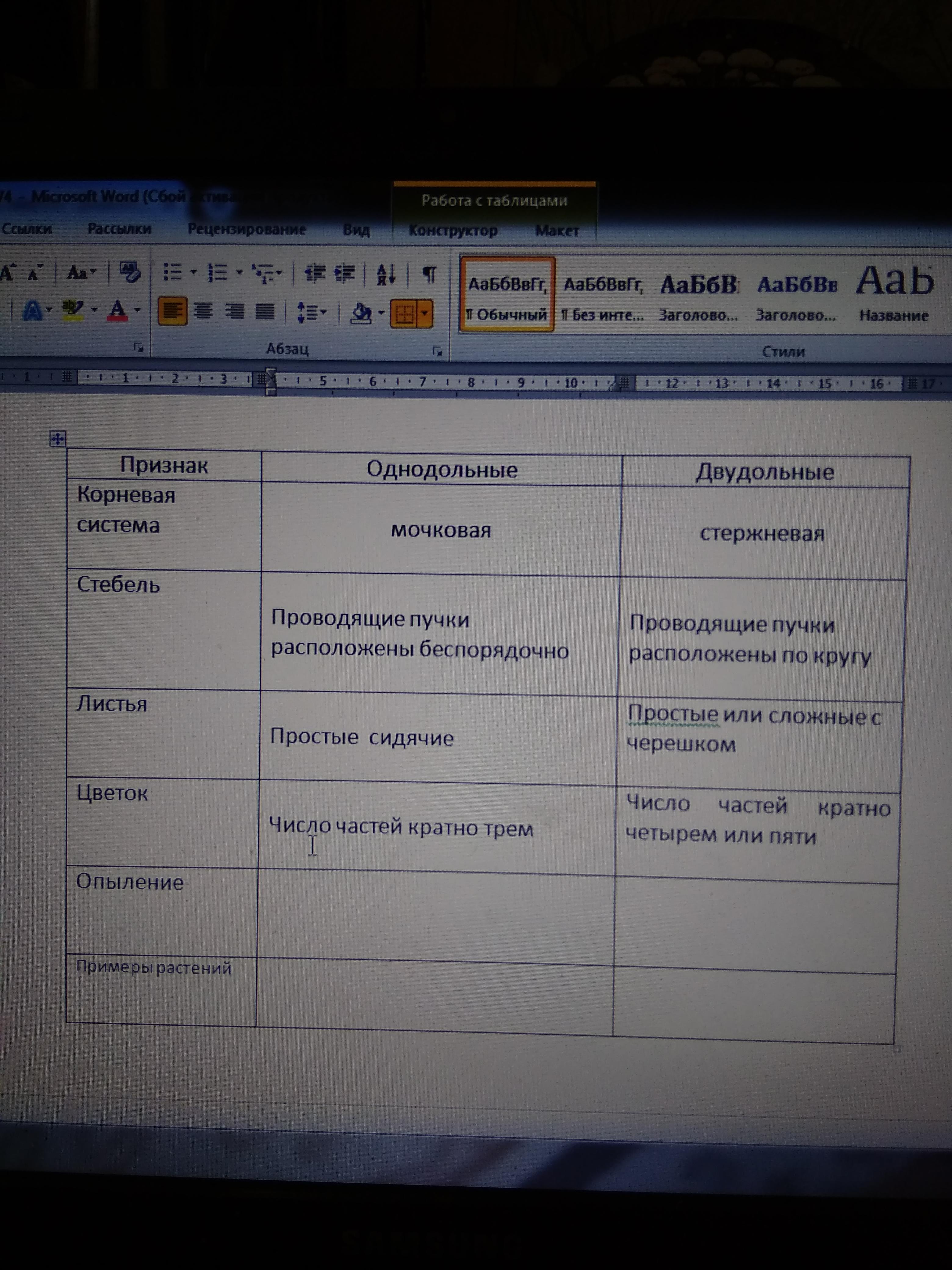Click the clear formatting eraser icon
This screenshot has width=952, height=1270.
point(130,272)
